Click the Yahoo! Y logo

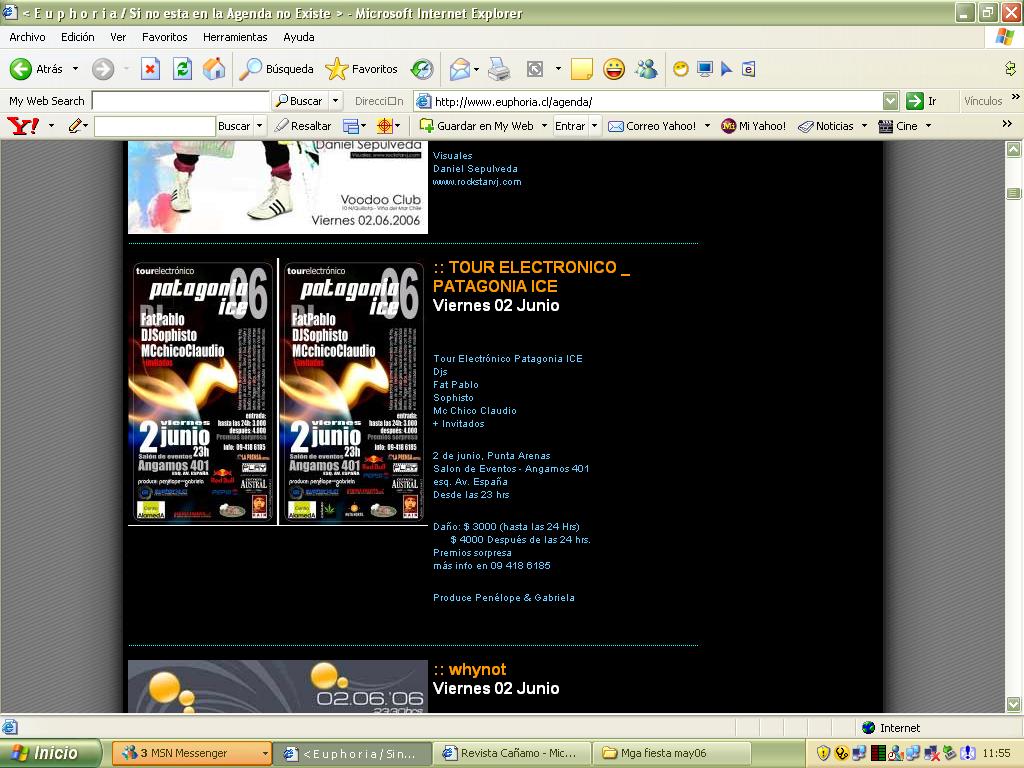pos(23,125)
